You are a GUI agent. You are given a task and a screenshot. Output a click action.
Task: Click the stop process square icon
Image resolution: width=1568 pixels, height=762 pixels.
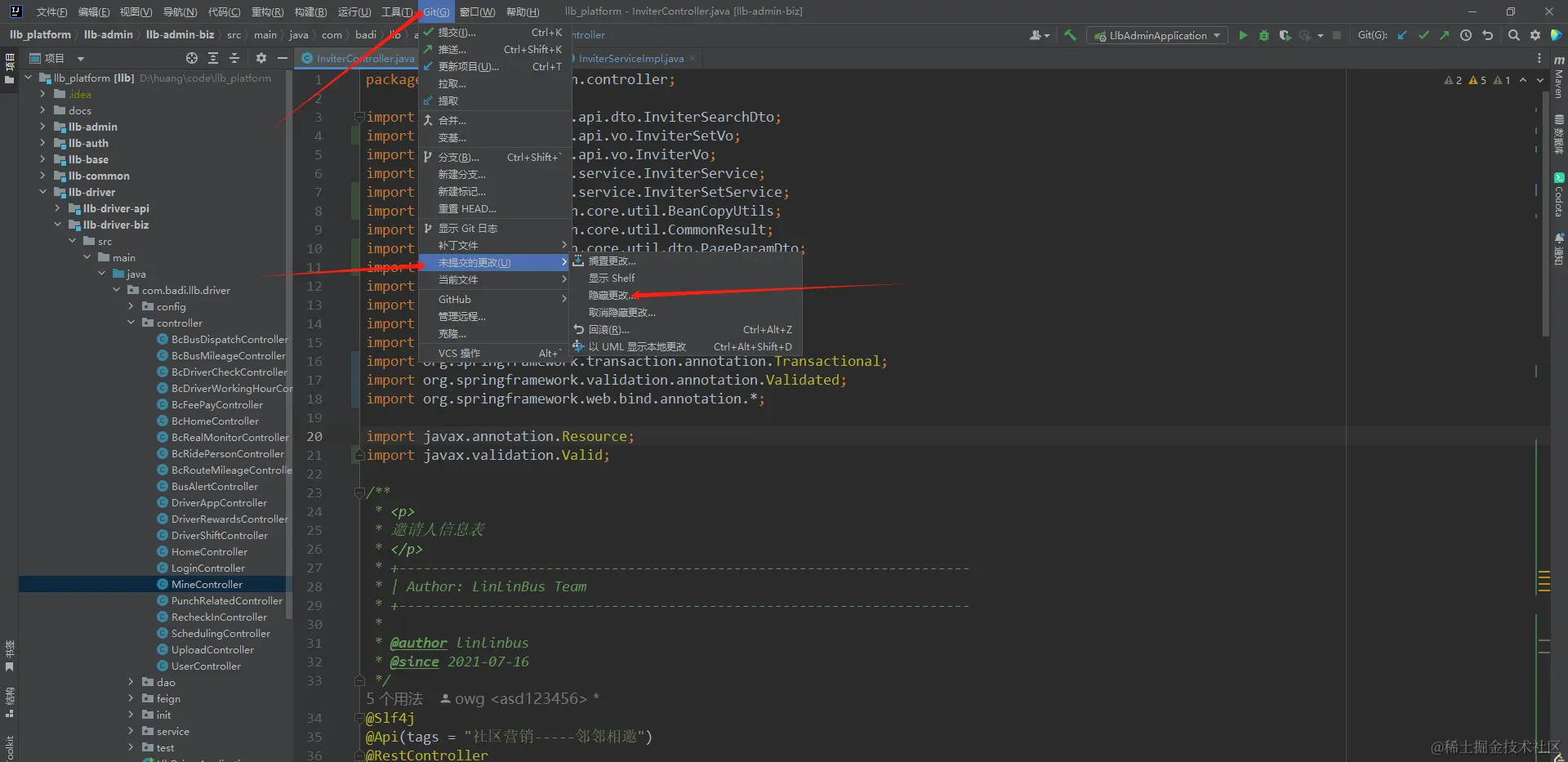click(x=1337, y=35)
